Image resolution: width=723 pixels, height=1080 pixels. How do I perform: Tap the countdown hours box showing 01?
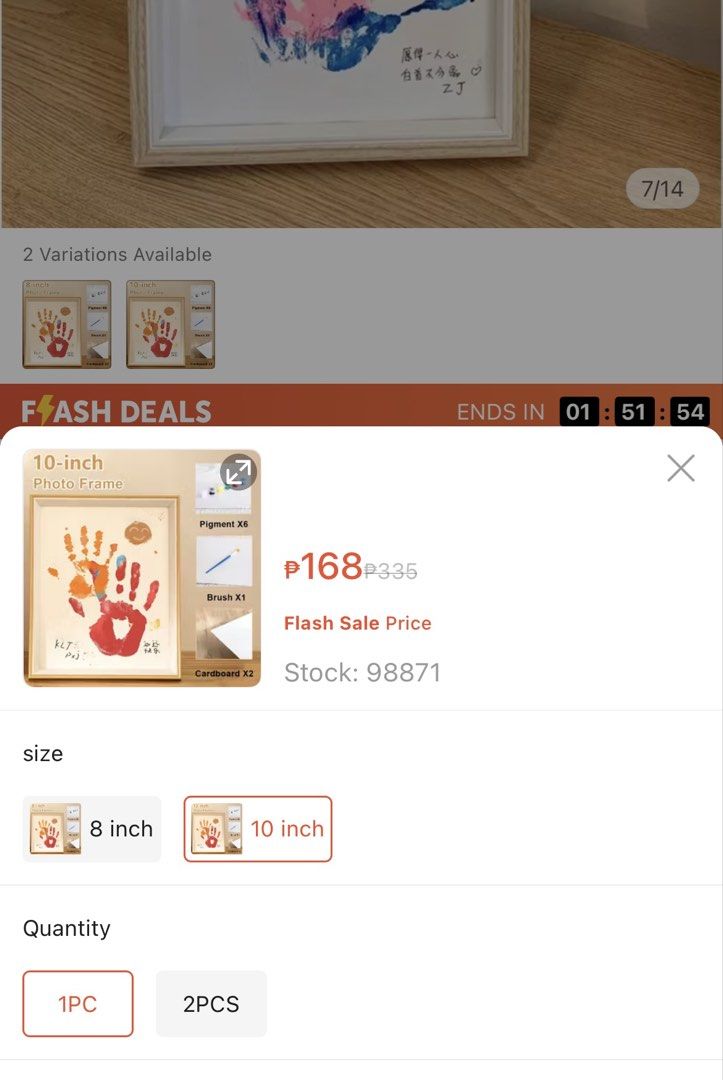578,412
